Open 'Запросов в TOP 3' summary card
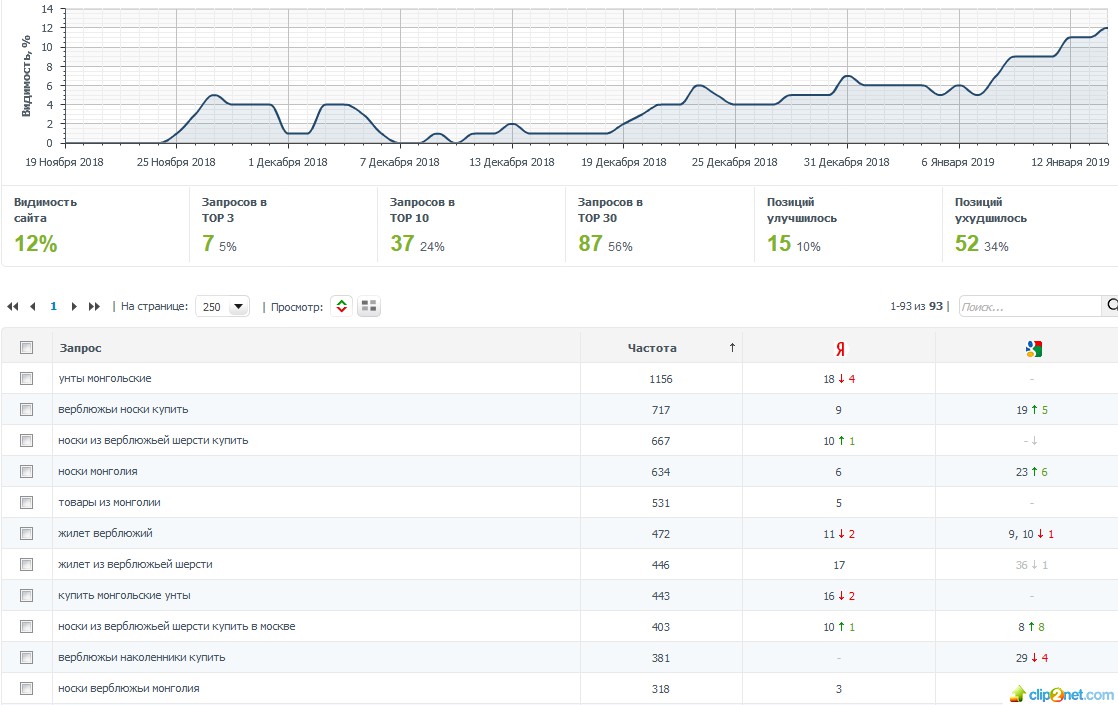 click(x=283, y=225)
